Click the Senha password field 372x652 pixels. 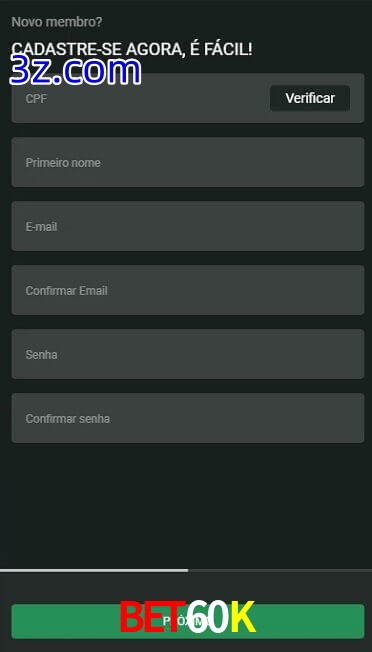[x=188, y=354]
